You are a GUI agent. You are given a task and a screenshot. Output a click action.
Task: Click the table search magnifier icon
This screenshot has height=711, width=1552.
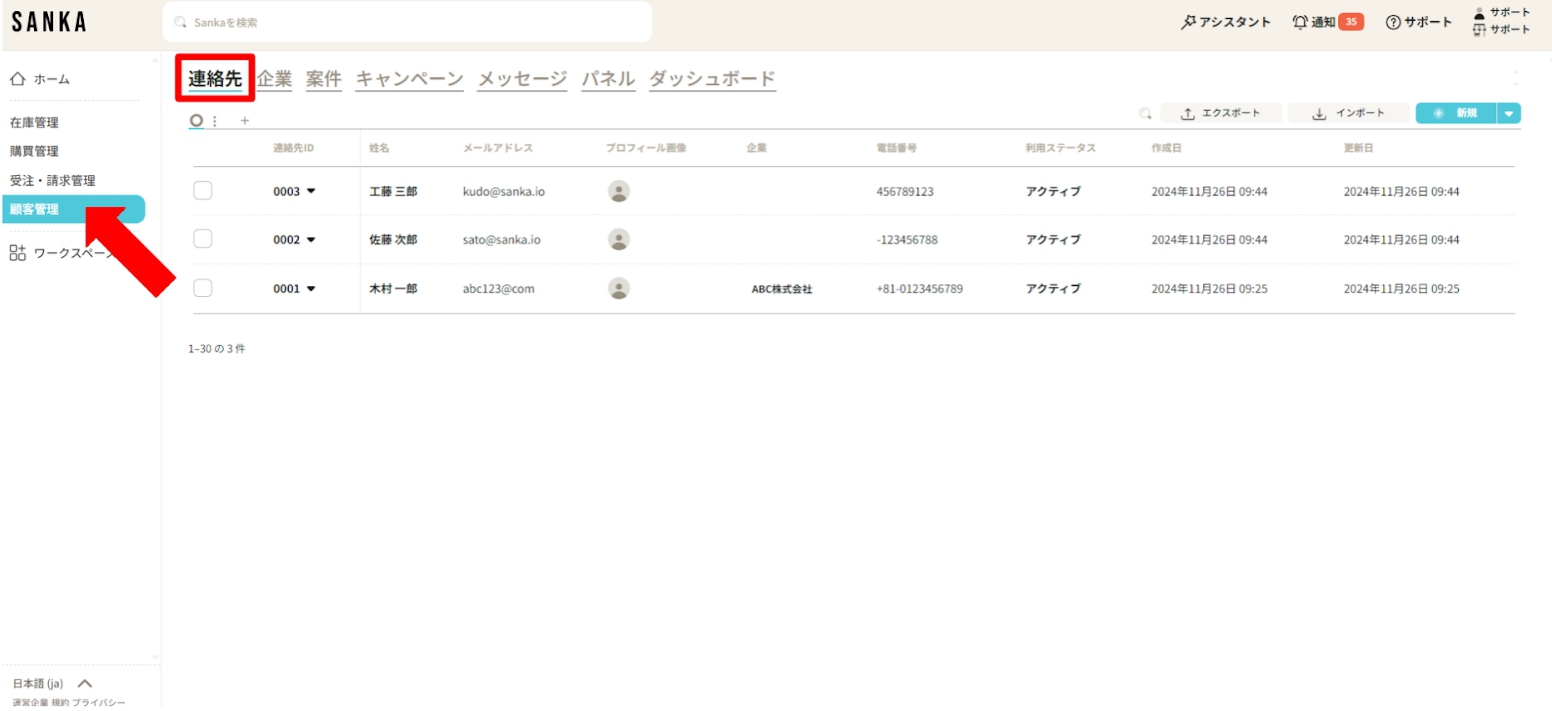point(1145,114)
